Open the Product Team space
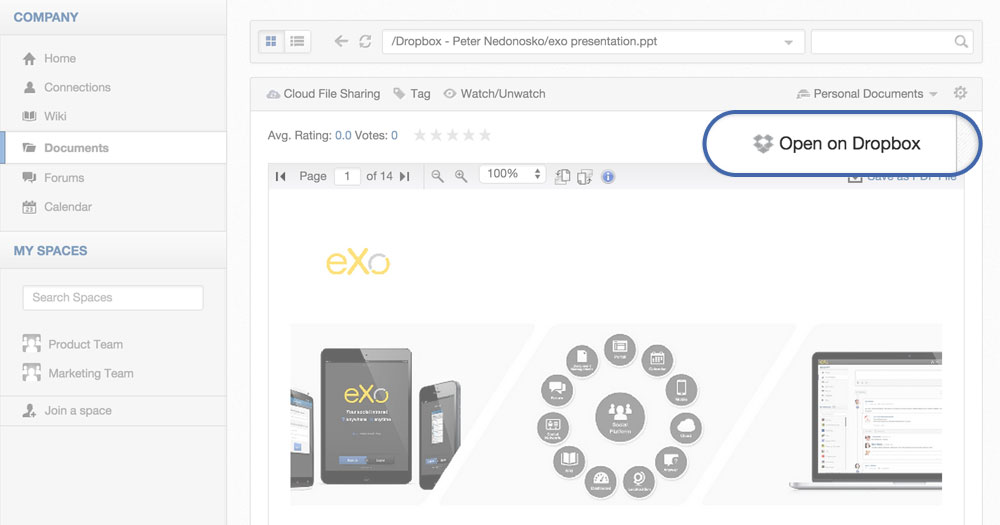Viewport: 1000px width, 525px height. pyautogui.click(x=73, y=344)
